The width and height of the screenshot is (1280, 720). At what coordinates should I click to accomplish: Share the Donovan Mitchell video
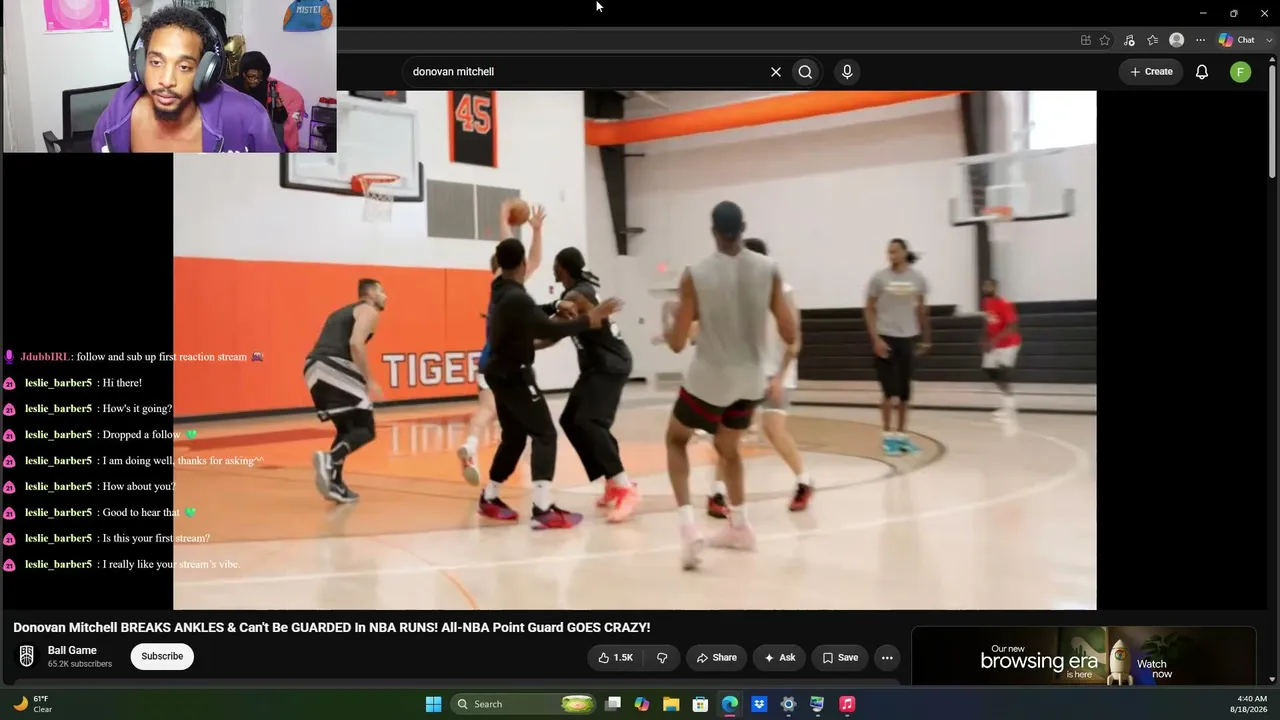point(716,657)
